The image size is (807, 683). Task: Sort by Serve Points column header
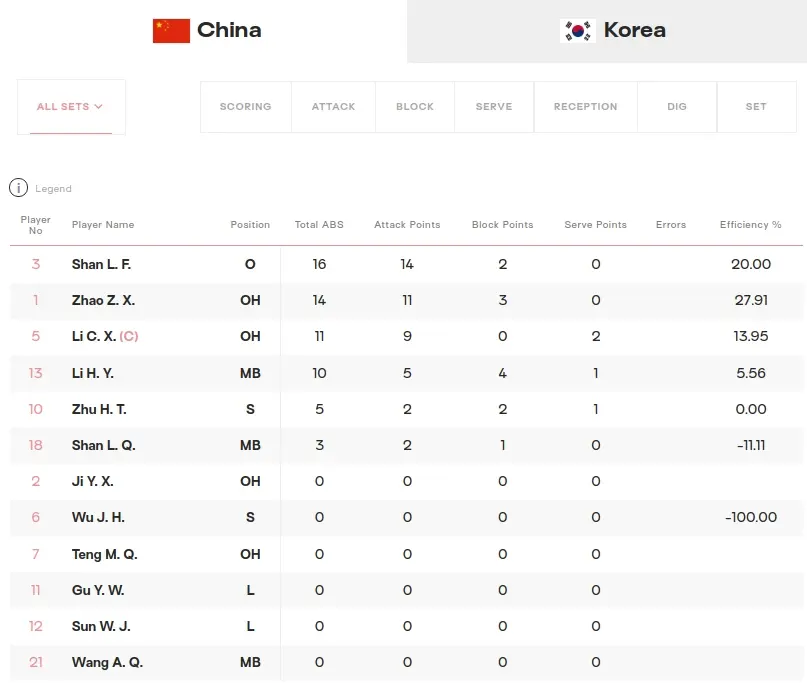pos(595,224)
